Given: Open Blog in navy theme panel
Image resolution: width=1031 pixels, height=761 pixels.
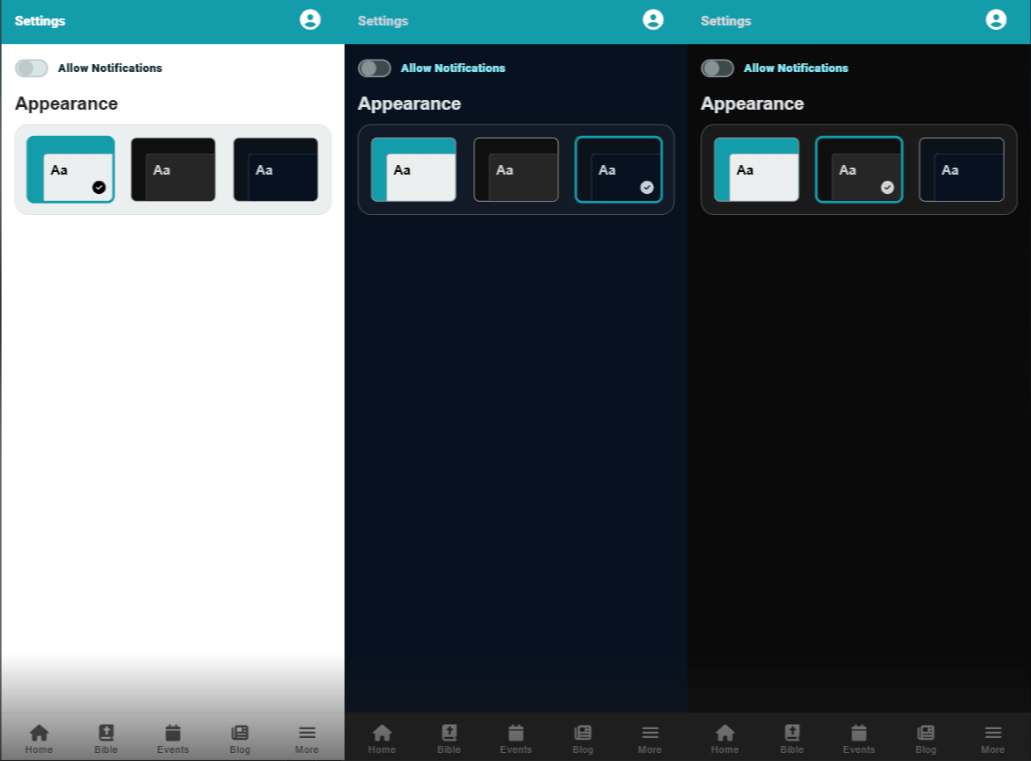Looking at the screenshot, I should (583, 739).
